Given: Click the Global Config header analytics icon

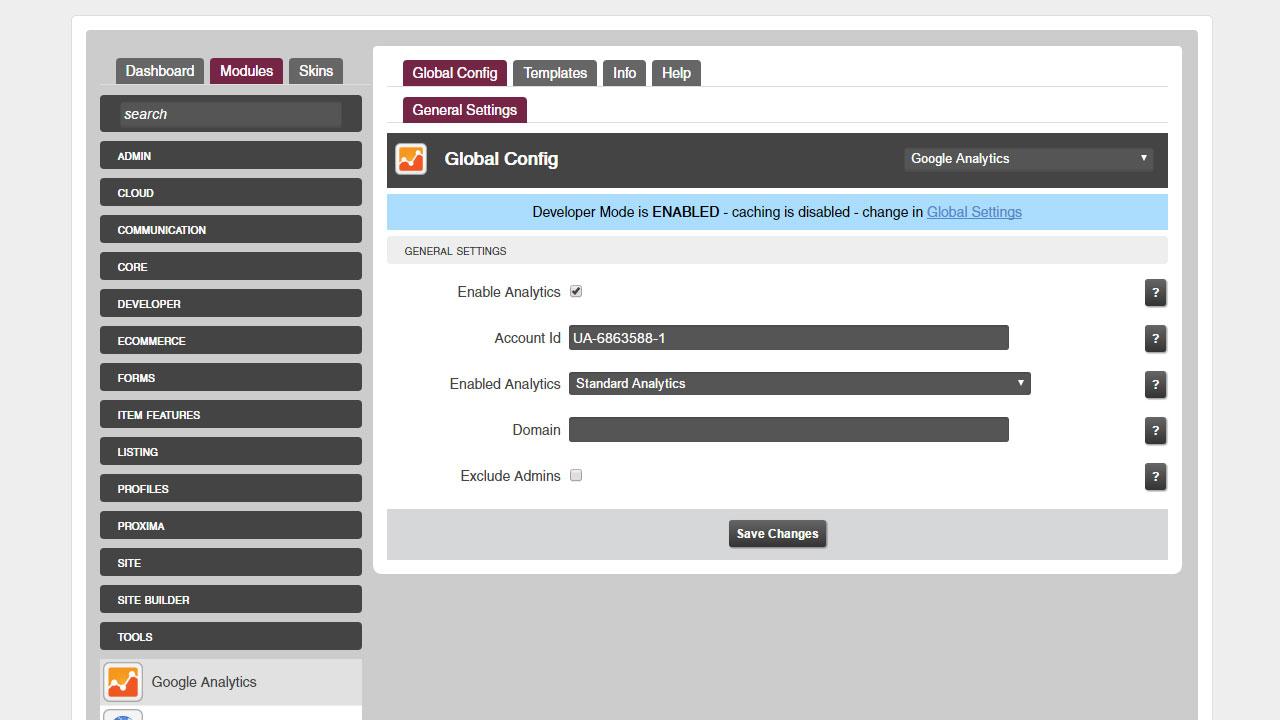Looking at the screenshot, I should (x=411, y=159).
